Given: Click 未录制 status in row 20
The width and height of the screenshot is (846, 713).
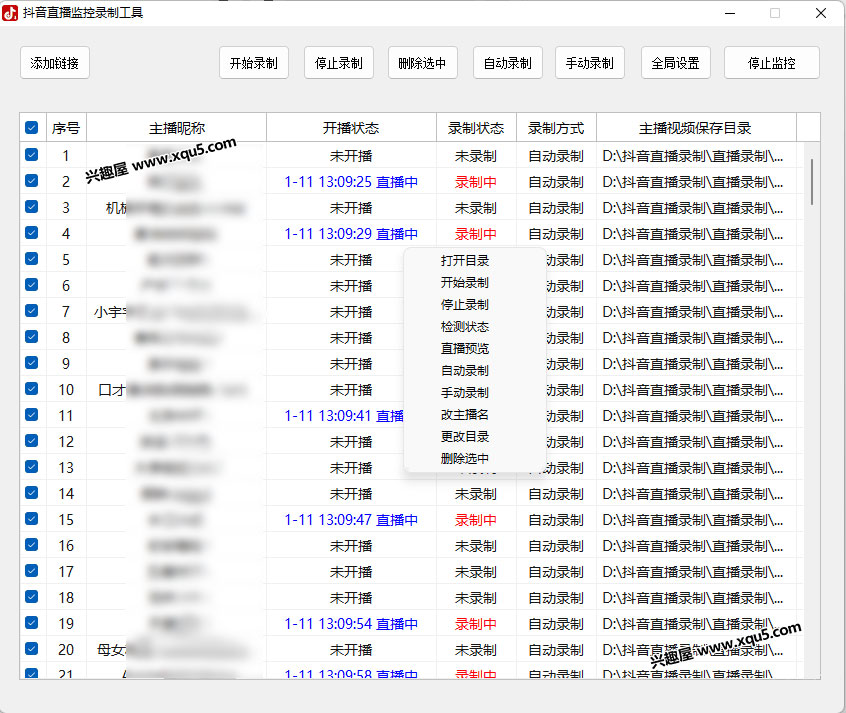Looking at the screenshot, I should click(x=475, y=650).
